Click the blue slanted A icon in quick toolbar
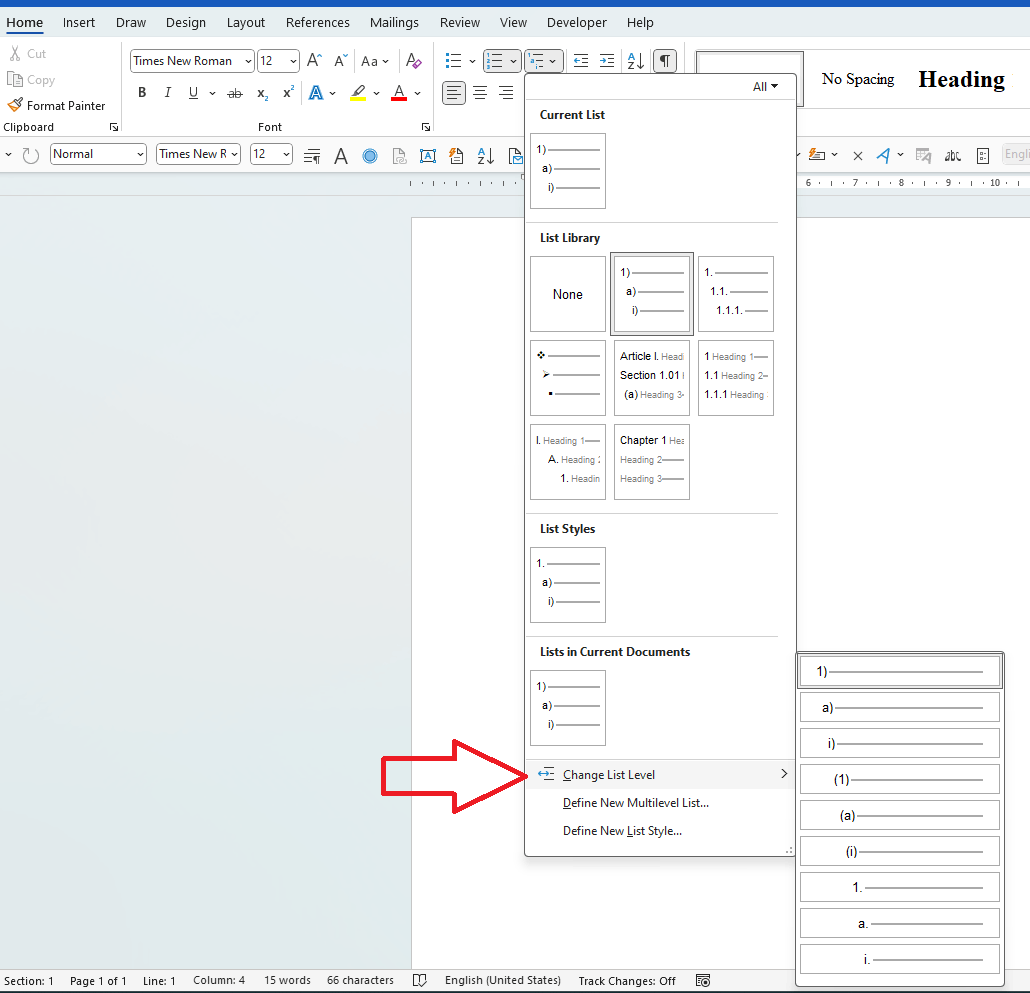This screenshot has width=1030, height=993. coord(883,155)
